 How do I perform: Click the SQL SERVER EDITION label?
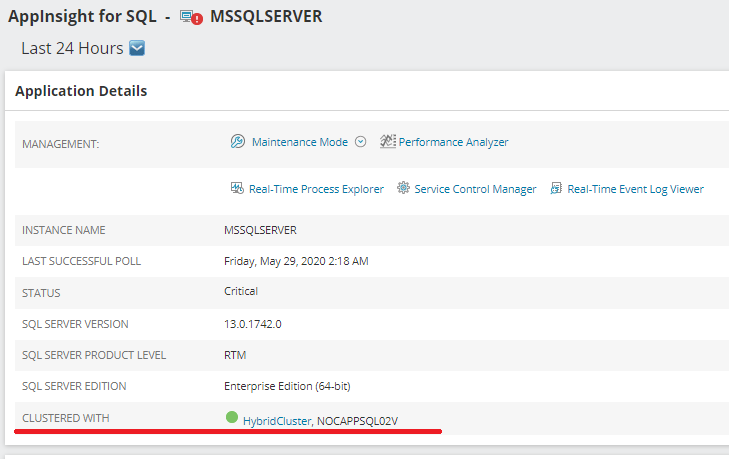coord(74,386)
